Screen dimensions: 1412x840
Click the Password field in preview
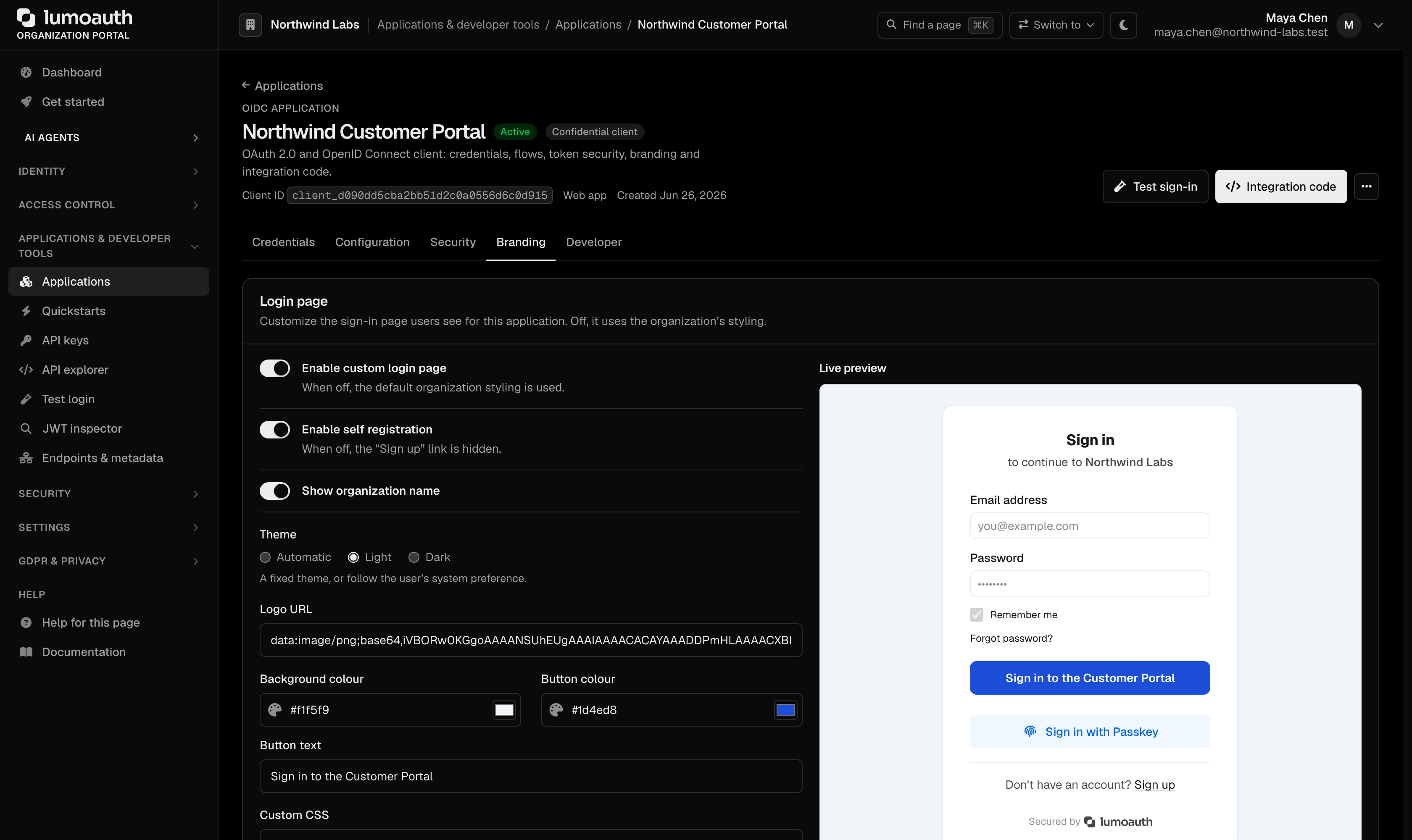click(x=1090, y=583)
